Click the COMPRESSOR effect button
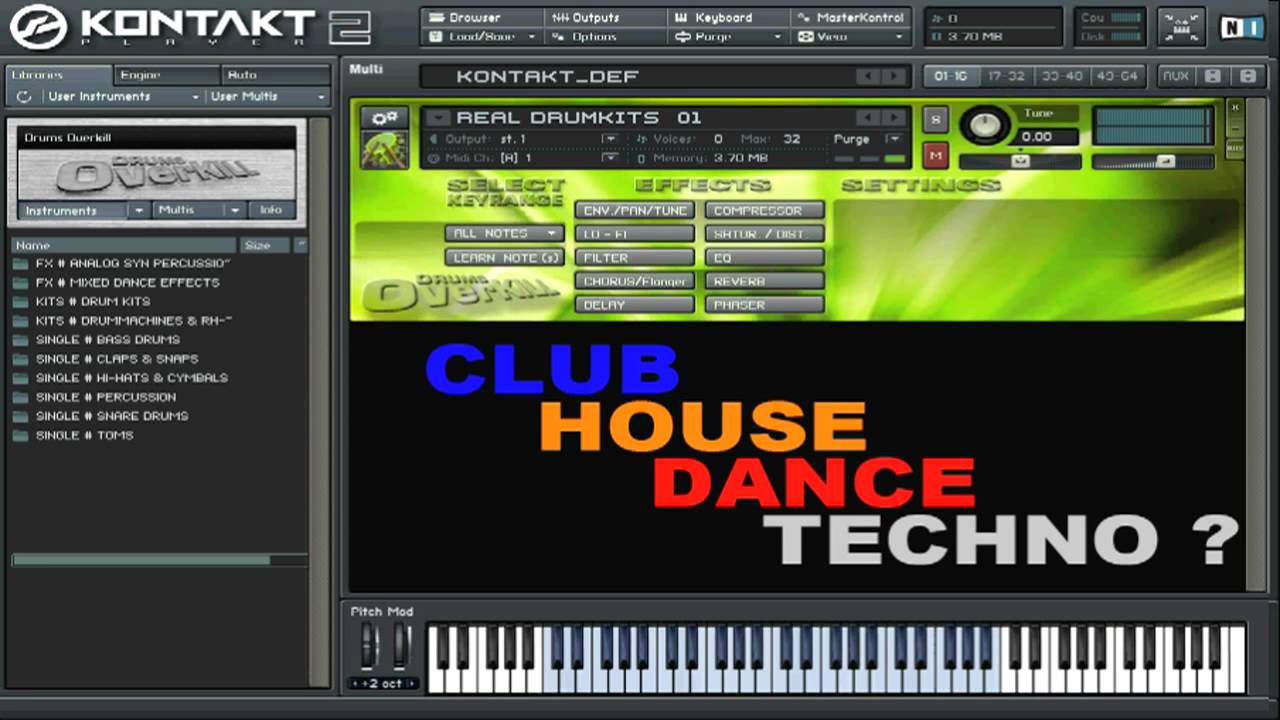1280x720 pixels. (x=765, y=211)
